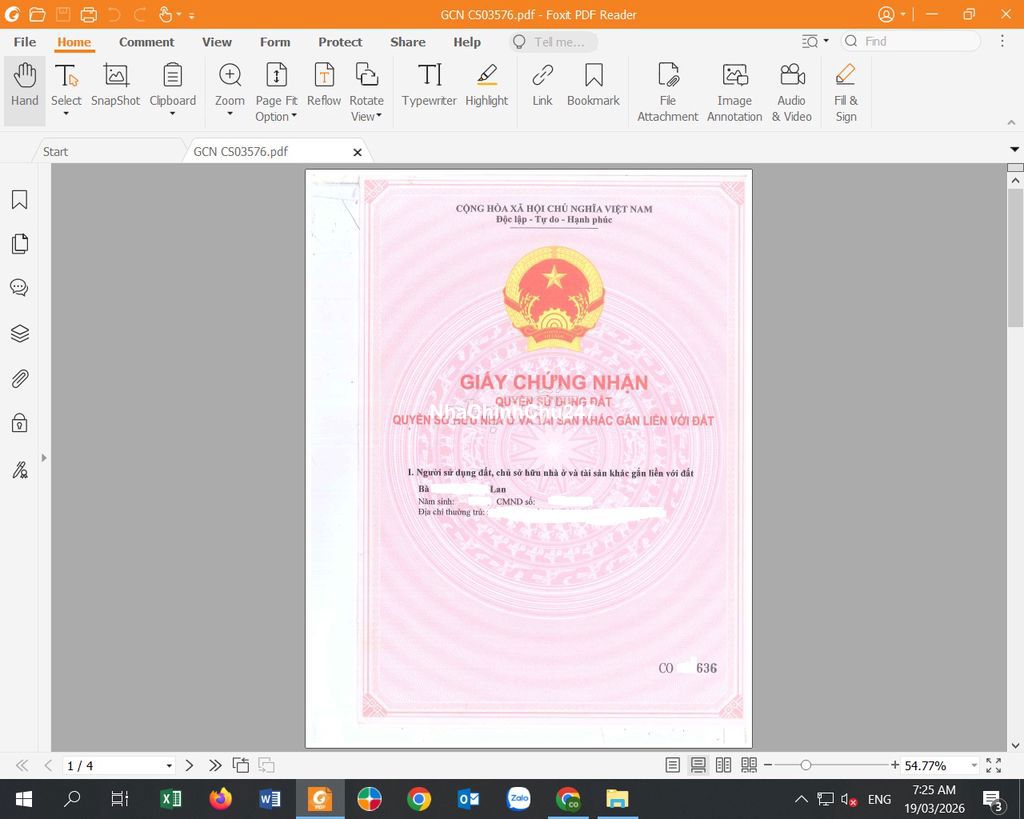
Task: Switch to facing two-page view
Action: point(723,765)
